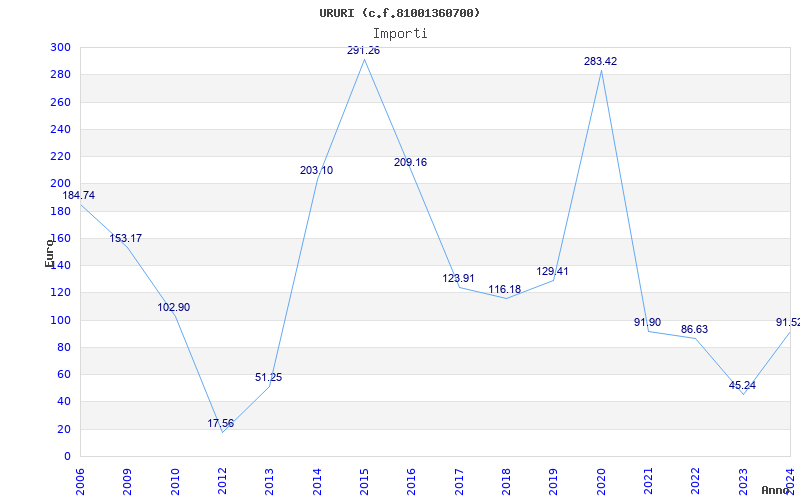
Task: Click the 17.56 data label
Action: click(x=220, y=423)
